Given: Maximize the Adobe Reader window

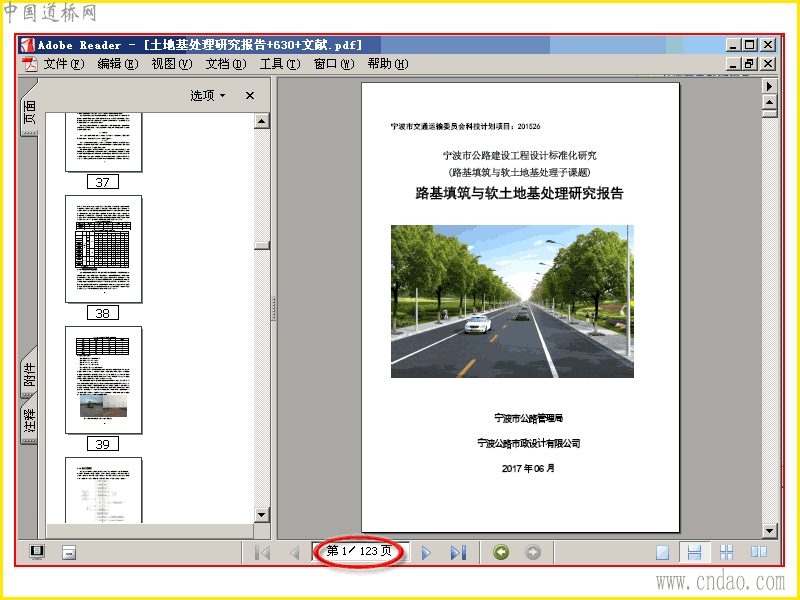Looking at the screenshot, I should pos(750,45).
